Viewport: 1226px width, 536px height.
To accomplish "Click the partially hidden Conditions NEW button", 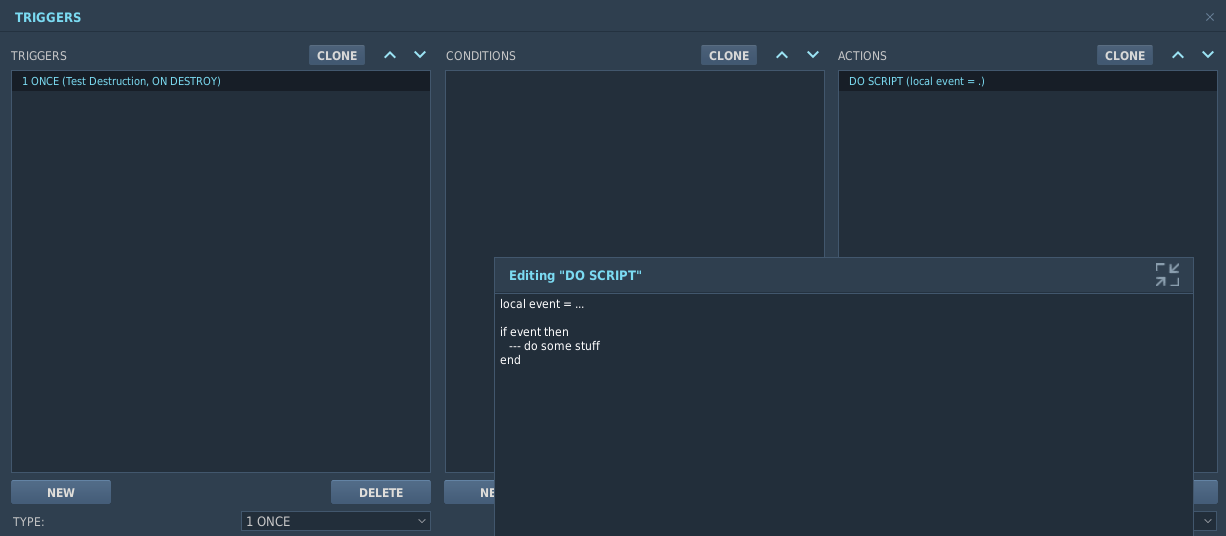I will click(x=470, y=492).
